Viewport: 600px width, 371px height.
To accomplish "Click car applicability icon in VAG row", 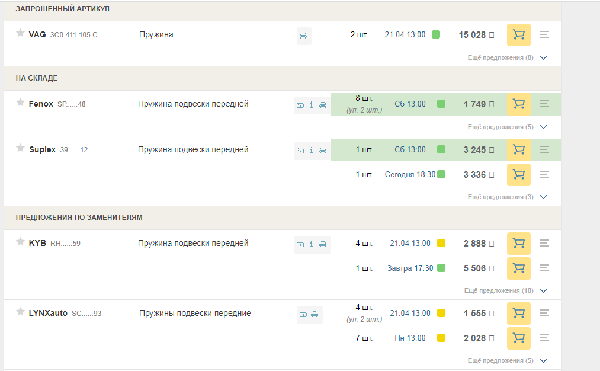I will [304, 36].
